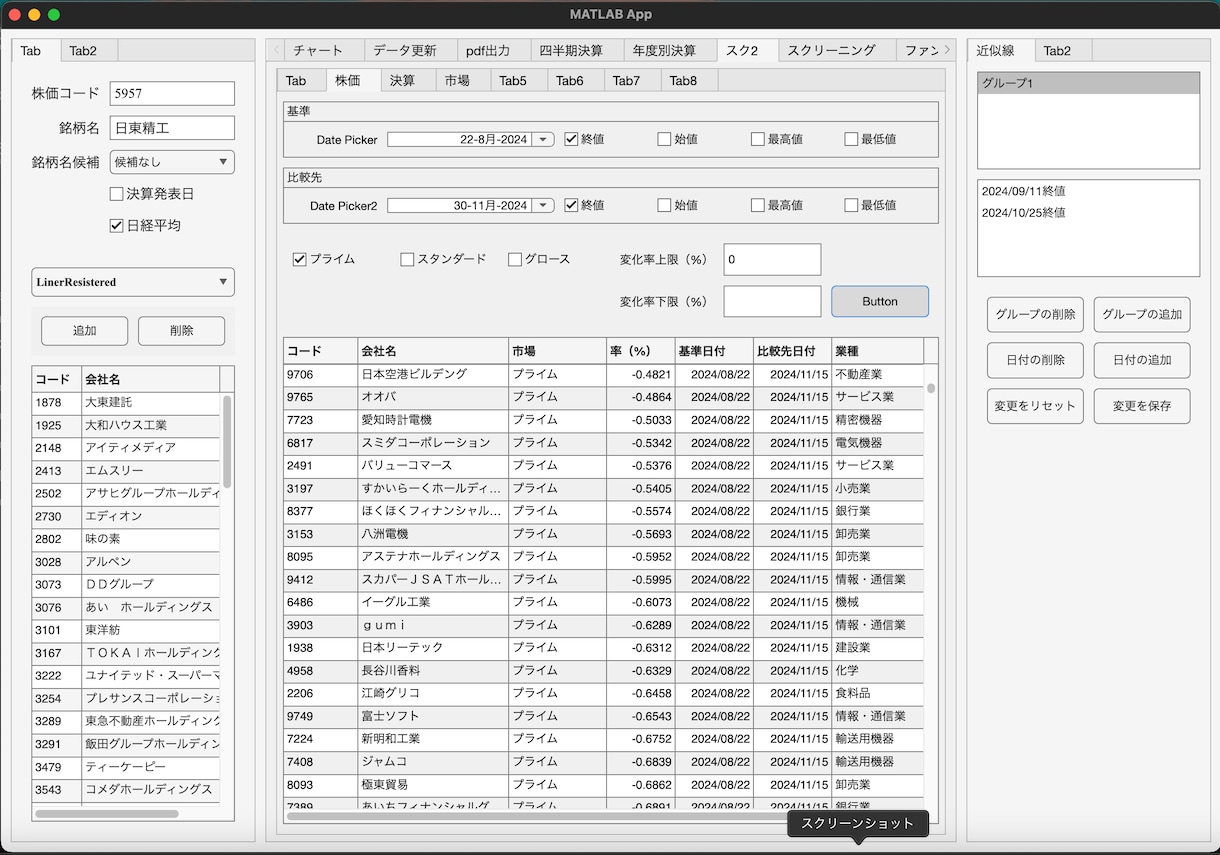Screen dimensions: 1220x855
Task: Open the 比較先 Date Picker2 calendar arrow
Action: [543, 206]
